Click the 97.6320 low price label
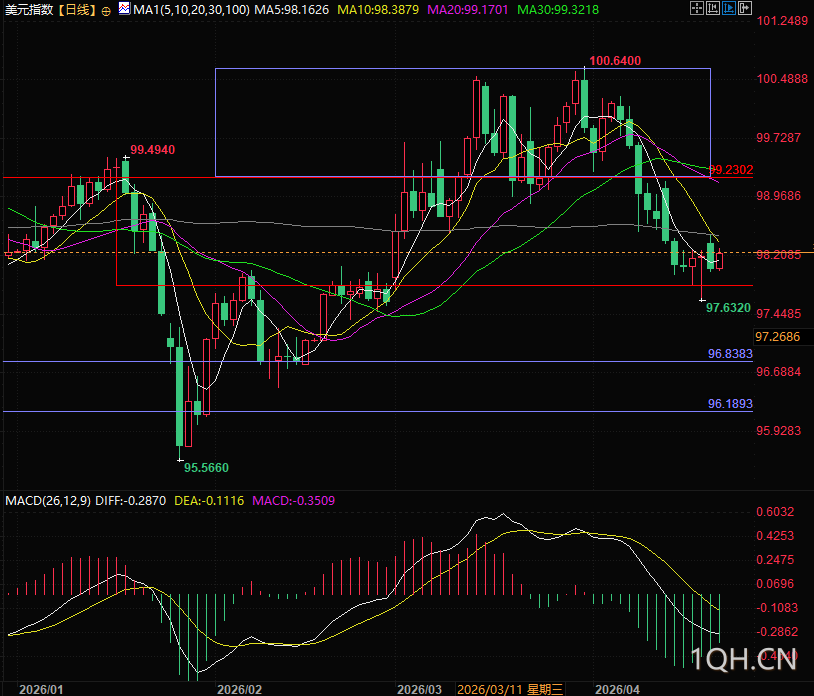The width and height of the screenshot is (814, 696). pyautogui.click(x=728, y=308)
